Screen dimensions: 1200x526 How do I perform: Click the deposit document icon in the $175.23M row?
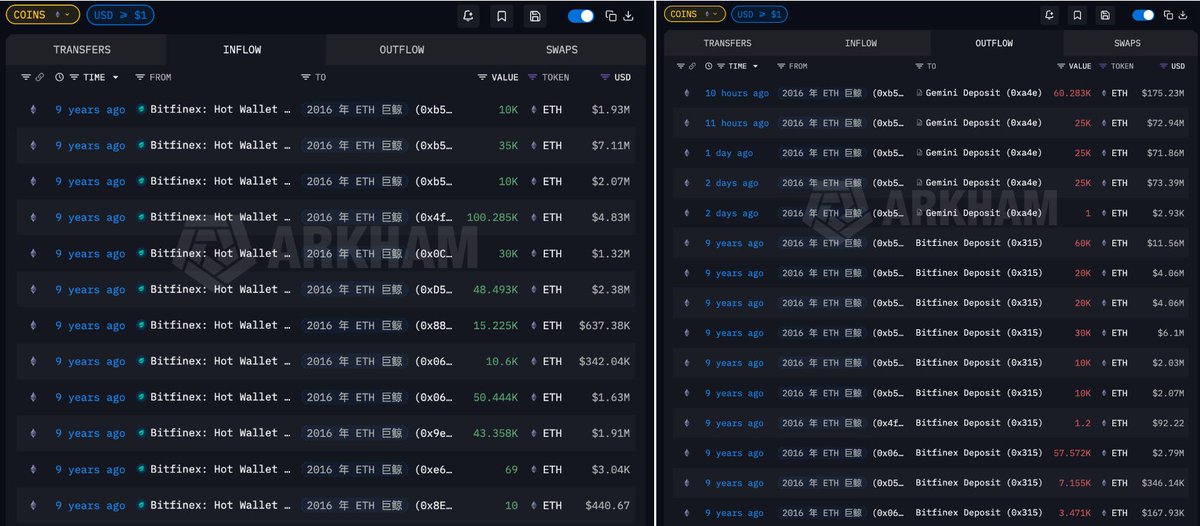click(919, 93)
